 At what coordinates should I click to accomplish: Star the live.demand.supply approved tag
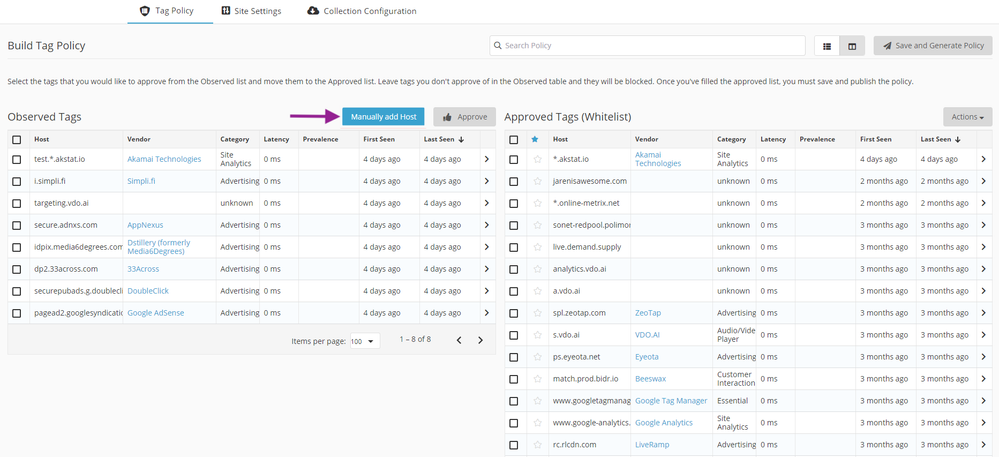(x=537, y=247)
